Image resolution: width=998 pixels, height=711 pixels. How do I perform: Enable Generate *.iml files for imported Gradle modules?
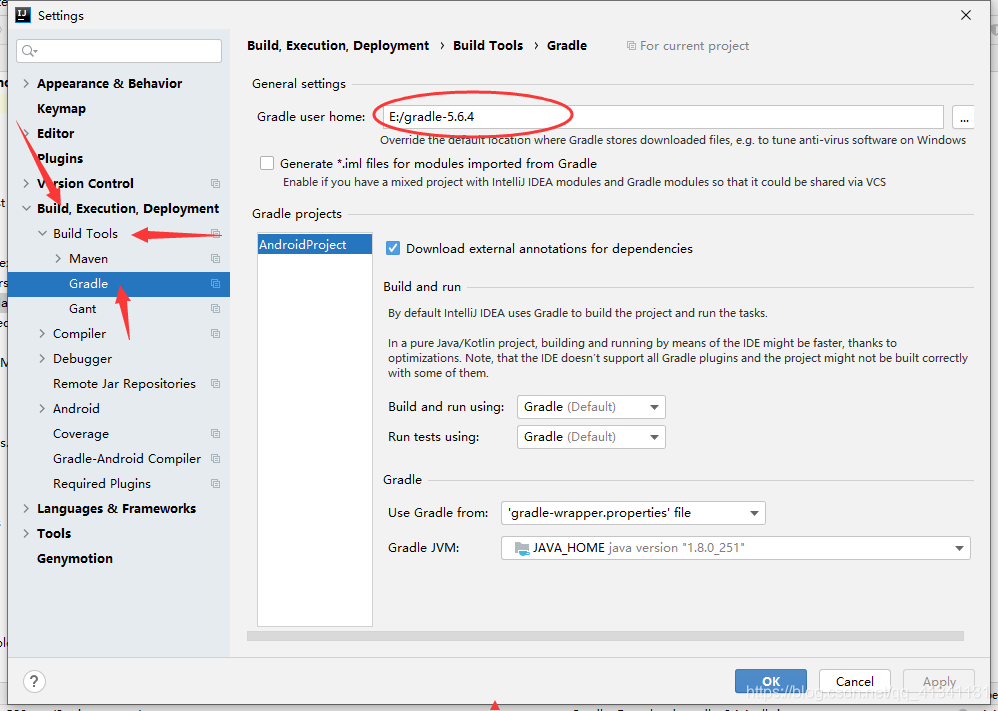[x=265, y=163]
